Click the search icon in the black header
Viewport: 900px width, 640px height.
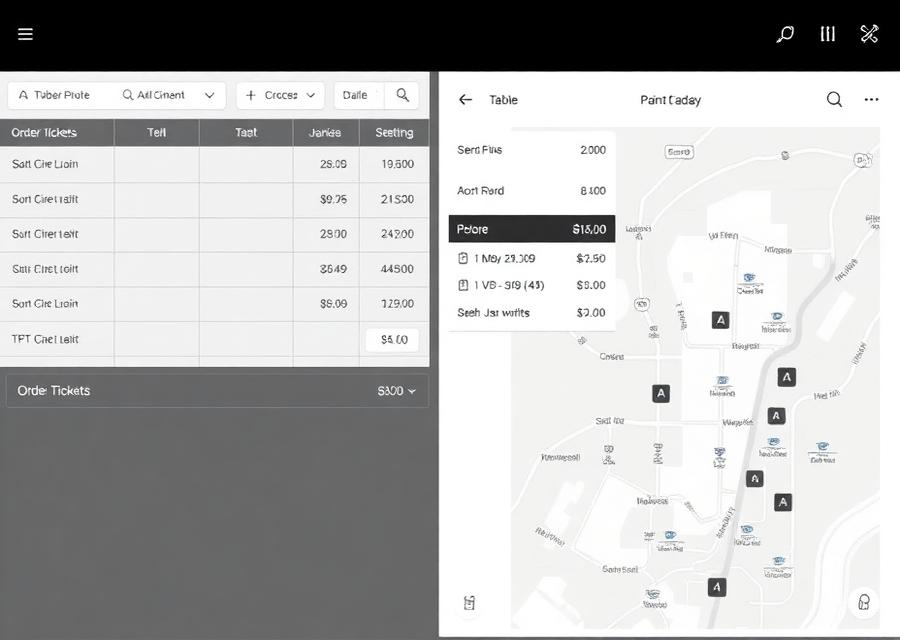click(x=785, y=34)
